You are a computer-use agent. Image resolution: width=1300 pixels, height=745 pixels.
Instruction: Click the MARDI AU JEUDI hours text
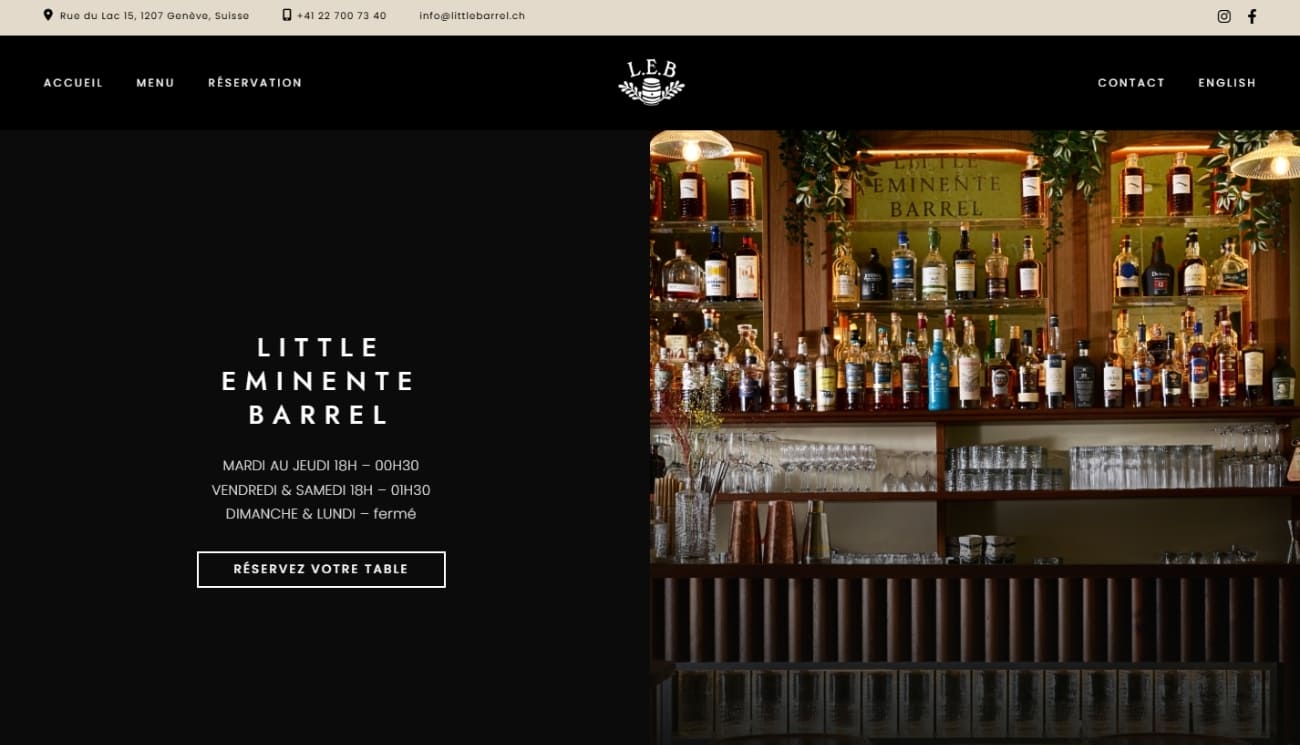click(321, 465)
